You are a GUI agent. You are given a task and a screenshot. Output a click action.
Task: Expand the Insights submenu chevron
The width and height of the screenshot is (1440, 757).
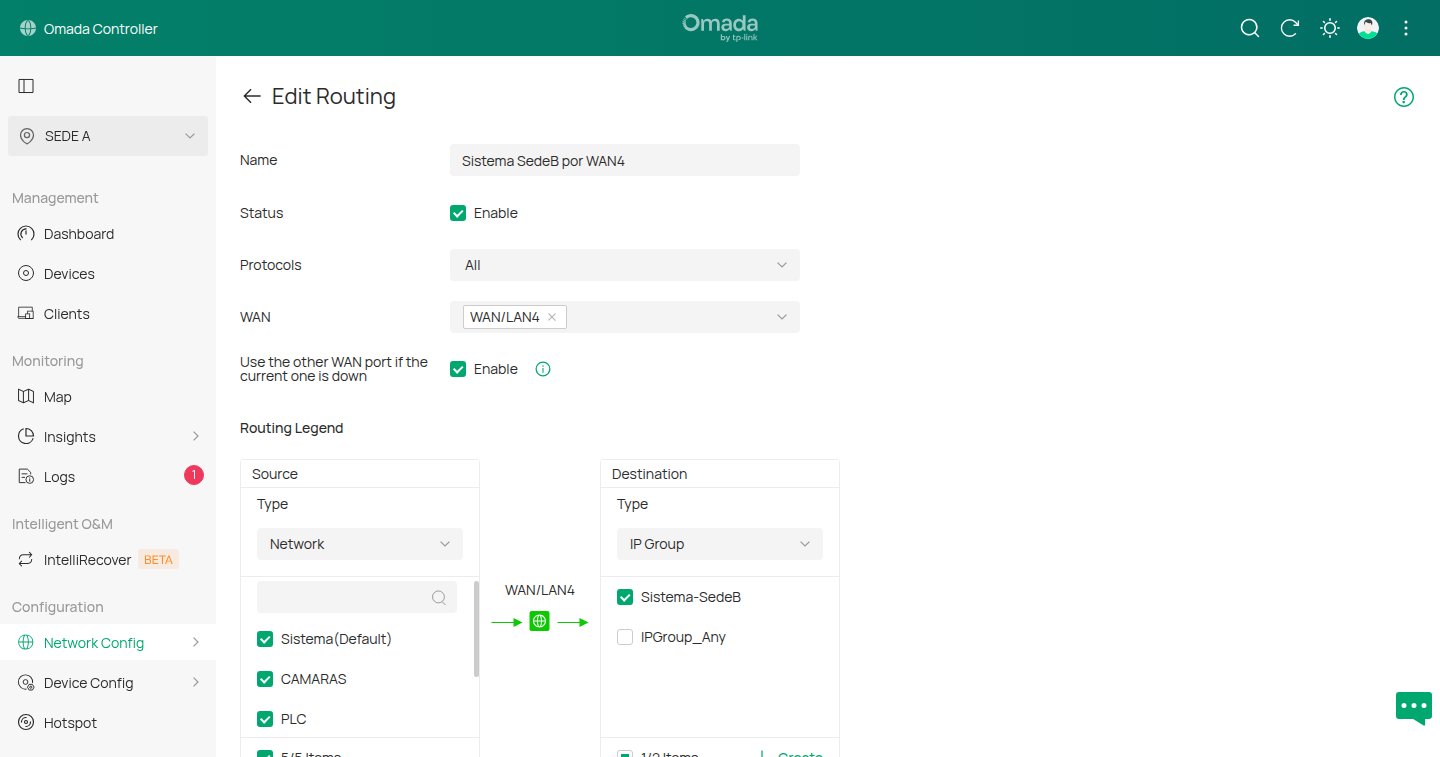[x=196, y=437]
